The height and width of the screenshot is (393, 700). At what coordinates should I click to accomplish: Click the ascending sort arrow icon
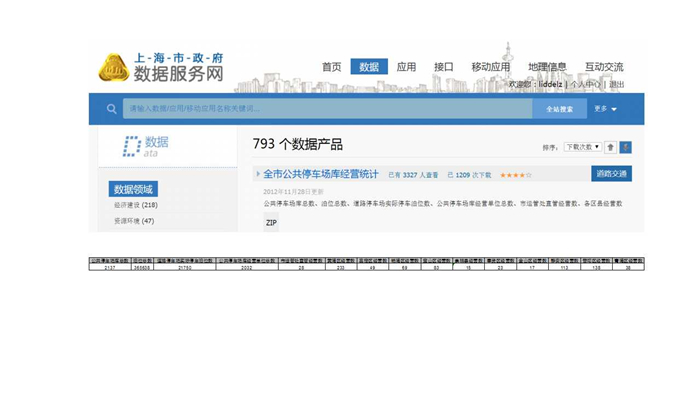610,147
